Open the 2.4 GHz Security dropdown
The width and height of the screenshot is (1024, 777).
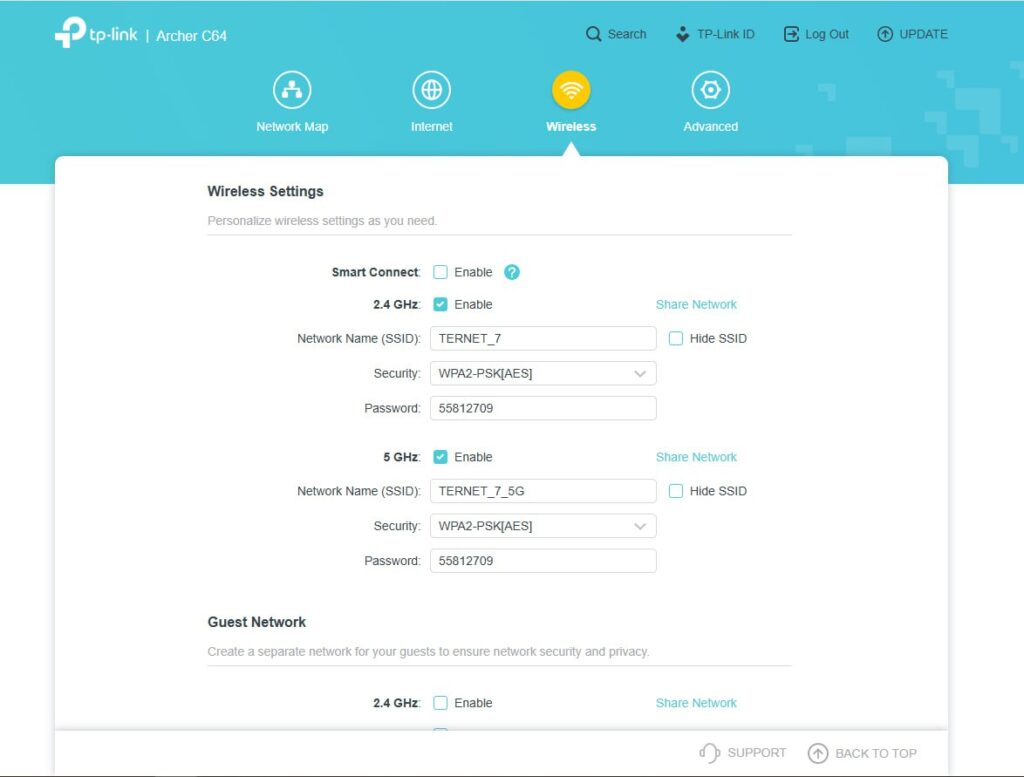pos(543,373)
